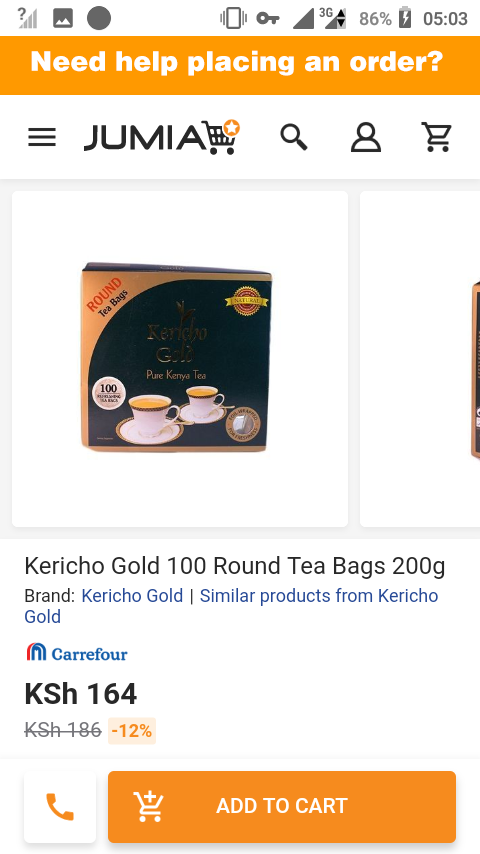Tap the Carrefour store logo
This screenshot has width=480, height=854.
(x=77, y=652)
